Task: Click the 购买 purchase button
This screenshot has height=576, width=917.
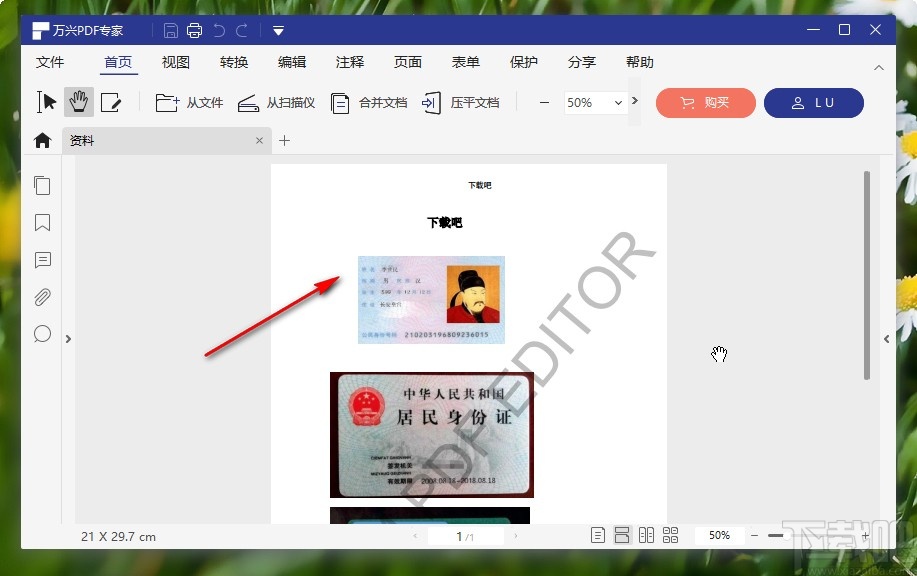Action: 705,102
